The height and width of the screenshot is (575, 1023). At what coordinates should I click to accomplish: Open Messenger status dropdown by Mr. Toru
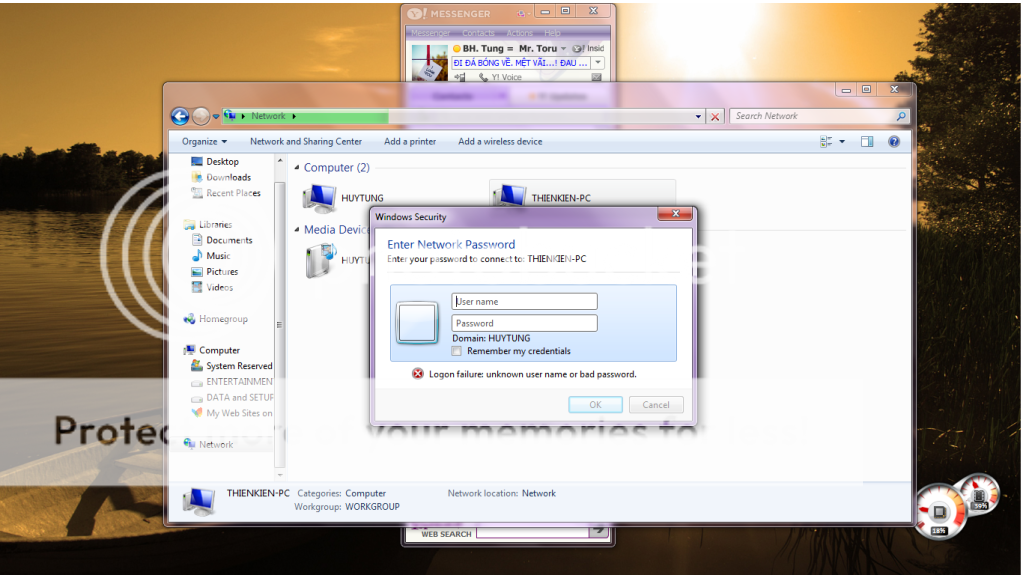point(564,48)
